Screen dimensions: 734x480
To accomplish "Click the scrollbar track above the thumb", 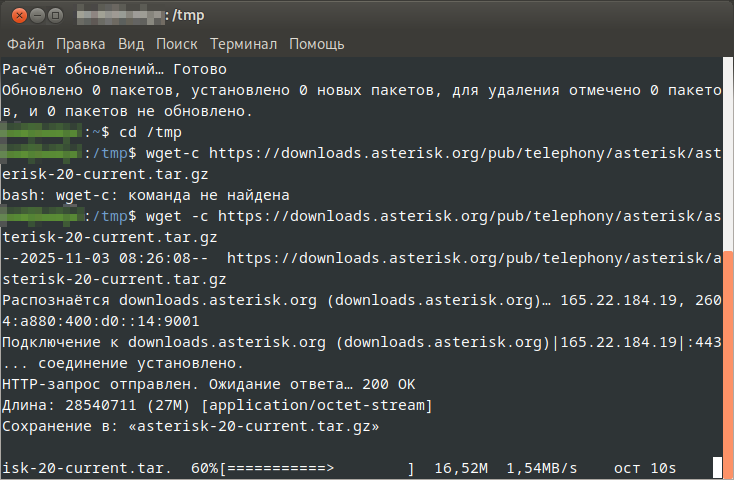I will 727,150.
